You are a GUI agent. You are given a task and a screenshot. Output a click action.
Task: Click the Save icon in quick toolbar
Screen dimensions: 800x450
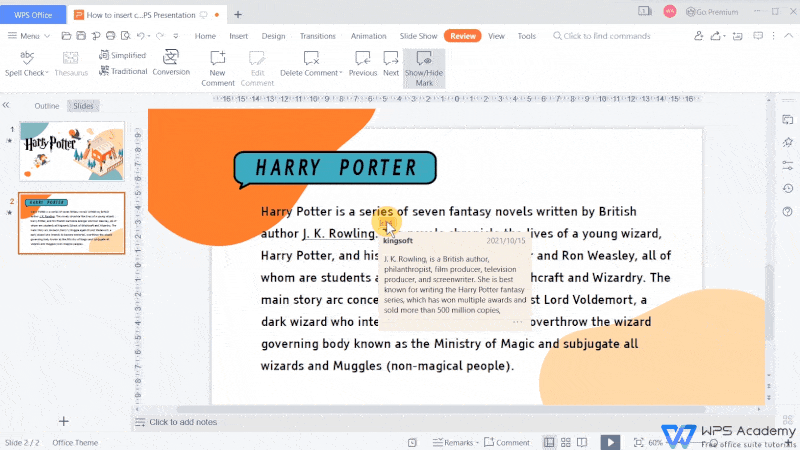[x=81, y=36]
